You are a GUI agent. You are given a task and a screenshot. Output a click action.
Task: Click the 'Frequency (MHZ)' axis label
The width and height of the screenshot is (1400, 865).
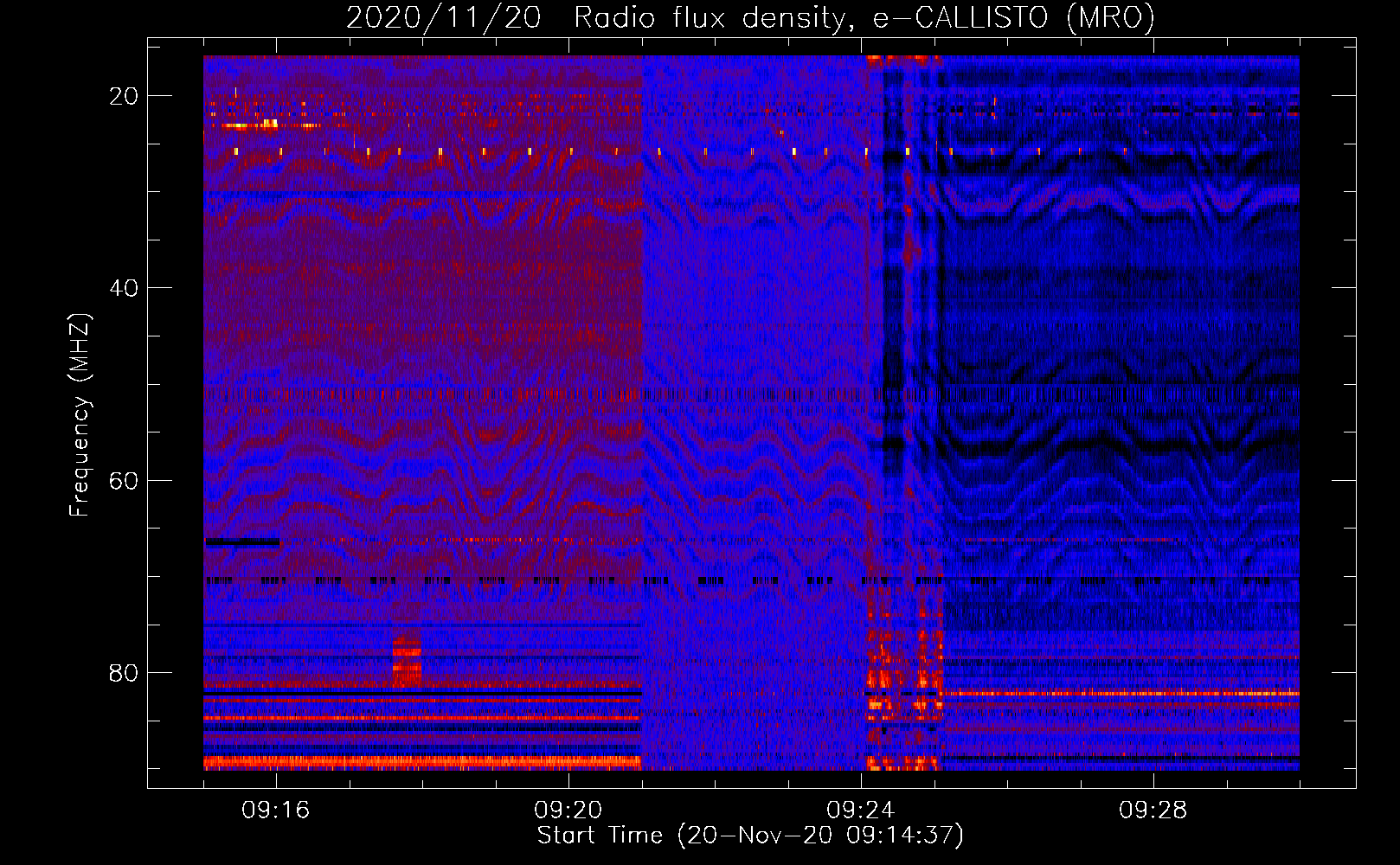pos(80,415)
